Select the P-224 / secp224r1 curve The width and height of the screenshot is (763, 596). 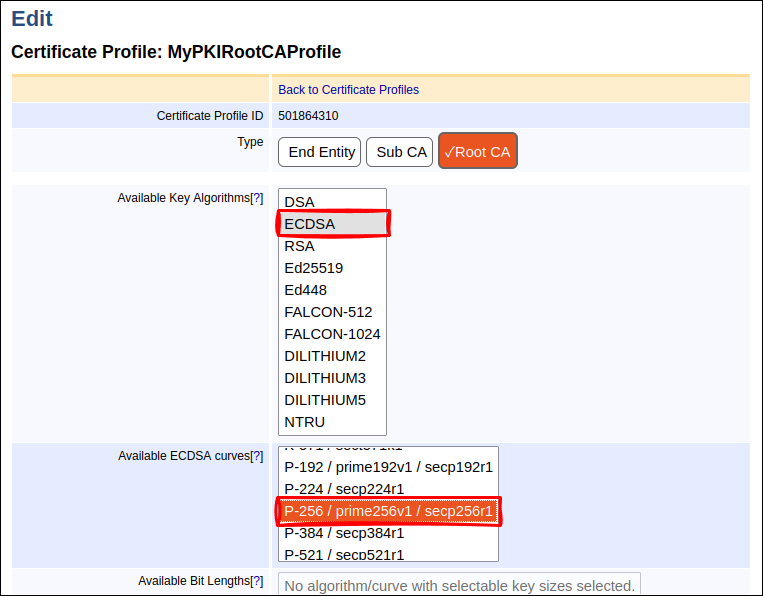pos(344,489)
